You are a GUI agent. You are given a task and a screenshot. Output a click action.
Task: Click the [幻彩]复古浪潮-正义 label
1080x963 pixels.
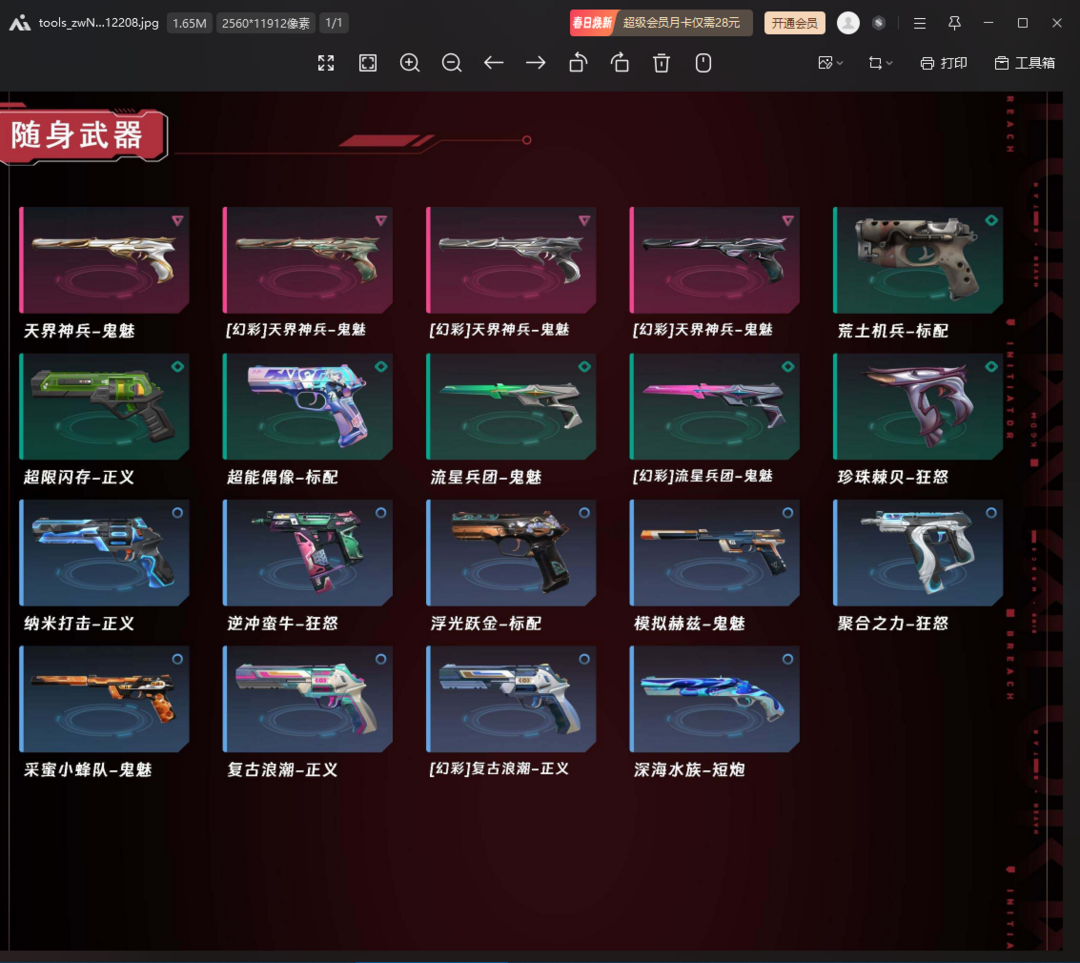(x=499, y=769)
